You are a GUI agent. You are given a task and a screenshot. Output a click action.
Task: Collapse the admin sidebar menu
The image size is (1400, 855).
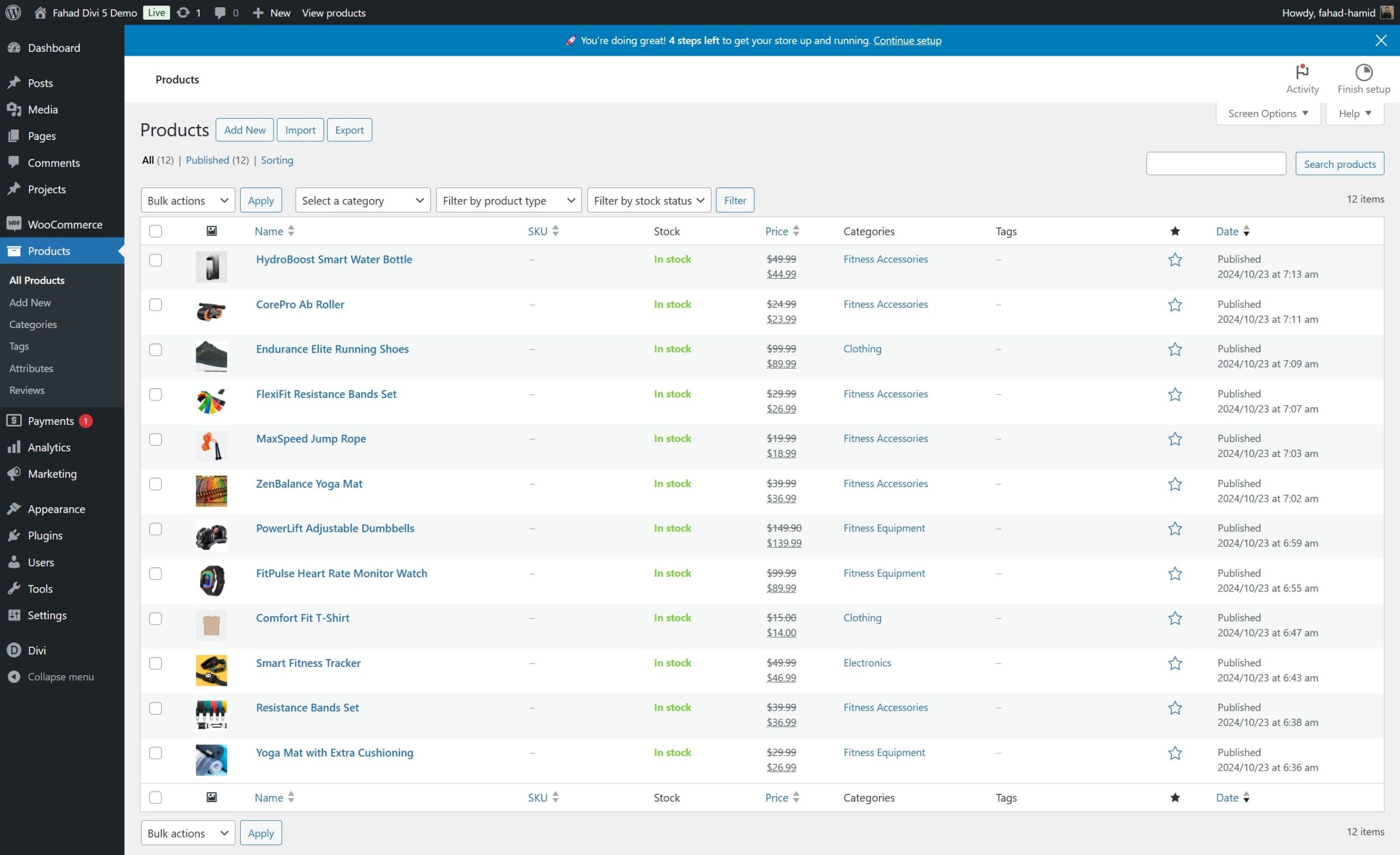tap(61, 676)
